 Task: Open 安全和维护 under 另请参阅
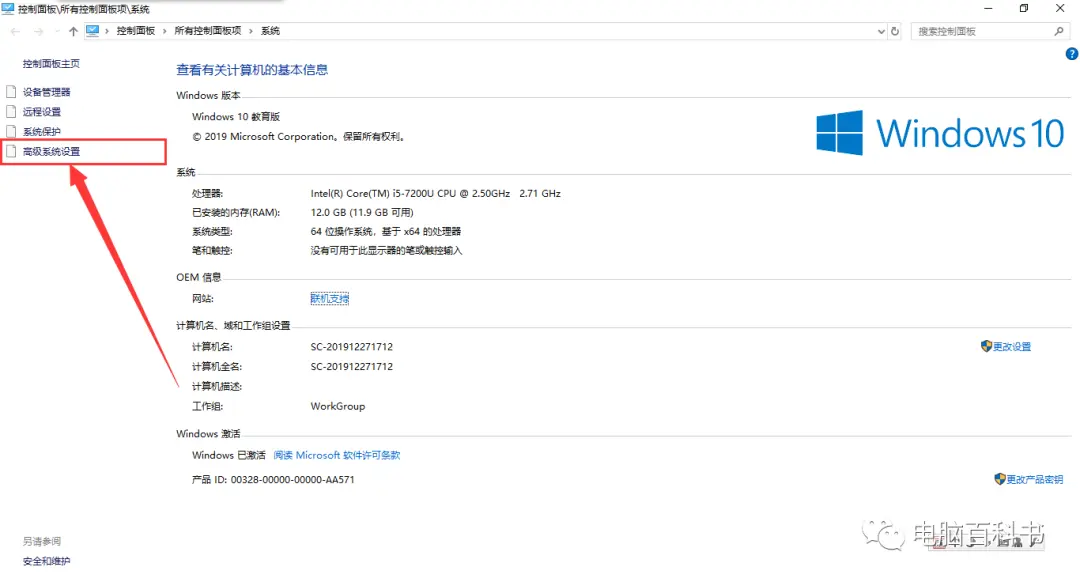pyautogui.click(x=46, y=561)
